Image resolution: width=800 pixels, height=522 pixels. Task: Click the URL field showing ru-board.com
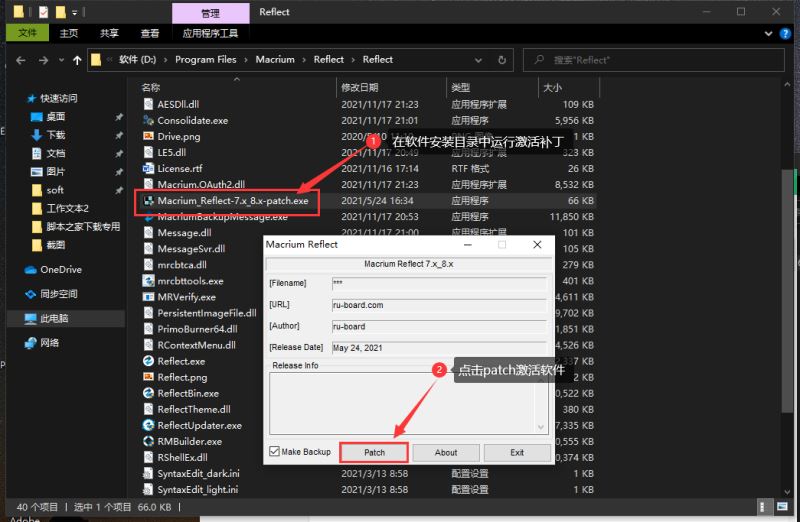[439, 305]
